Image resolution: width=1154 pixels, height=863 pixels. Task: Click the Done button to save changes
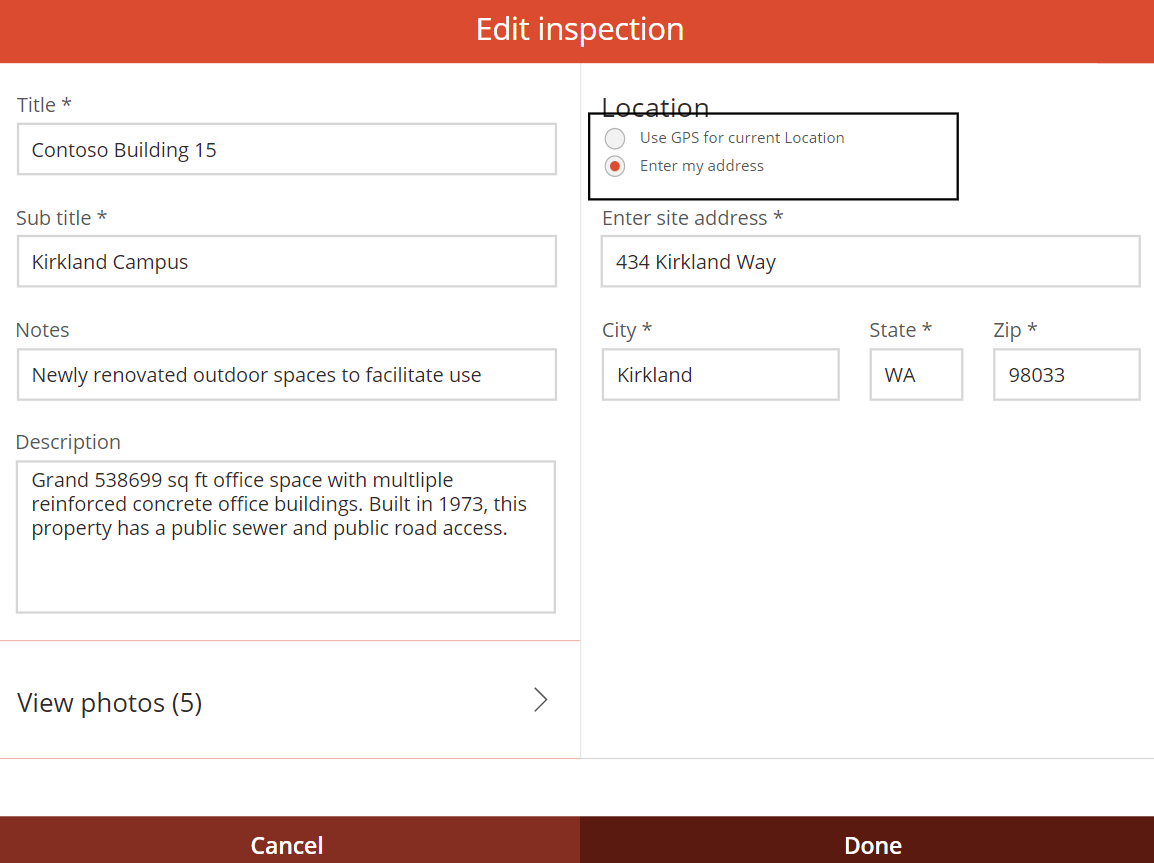(x=872, y=845)
